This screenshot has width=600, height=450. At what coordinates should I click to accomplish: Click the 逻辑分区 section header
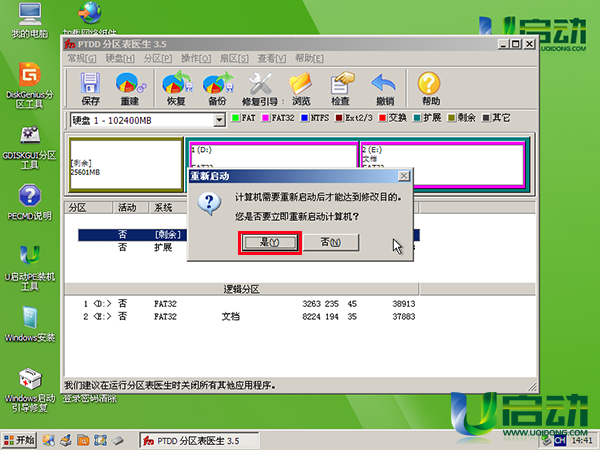(x=242, y=289)
